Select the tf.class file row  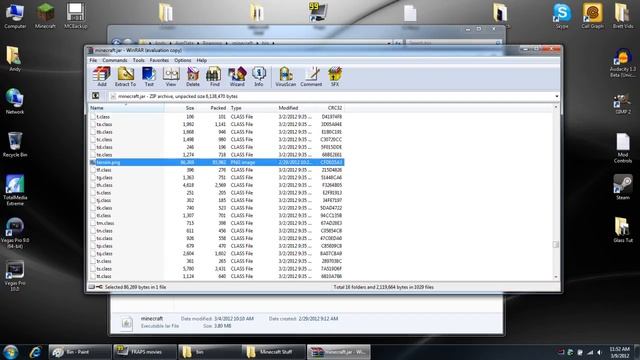pyautogui.click(x=216, y=170)
